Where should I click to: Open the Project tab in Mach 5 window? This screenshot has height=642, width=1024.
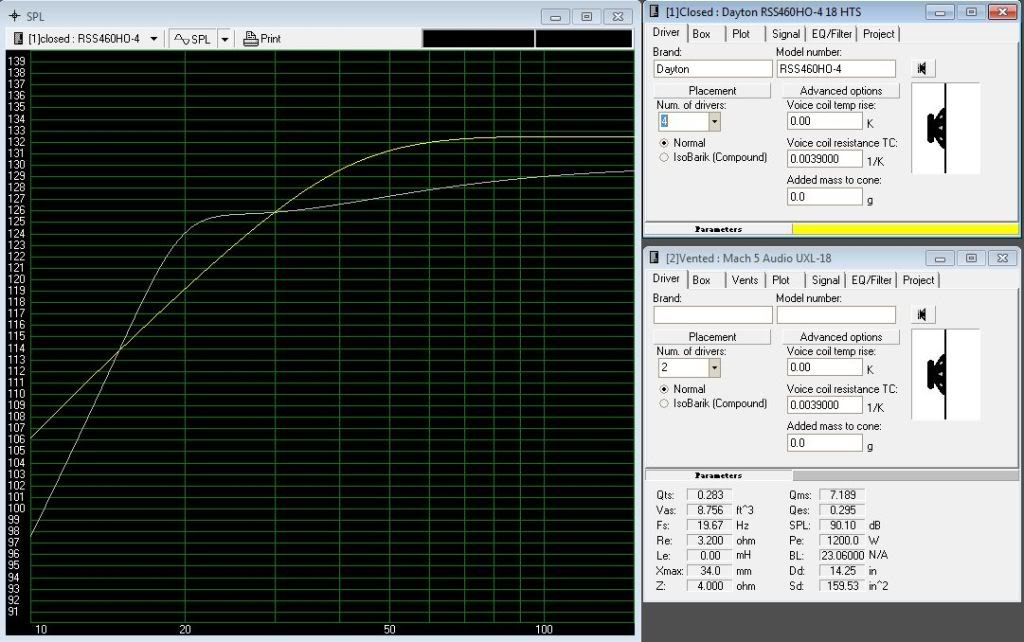(x=918, y=280)
